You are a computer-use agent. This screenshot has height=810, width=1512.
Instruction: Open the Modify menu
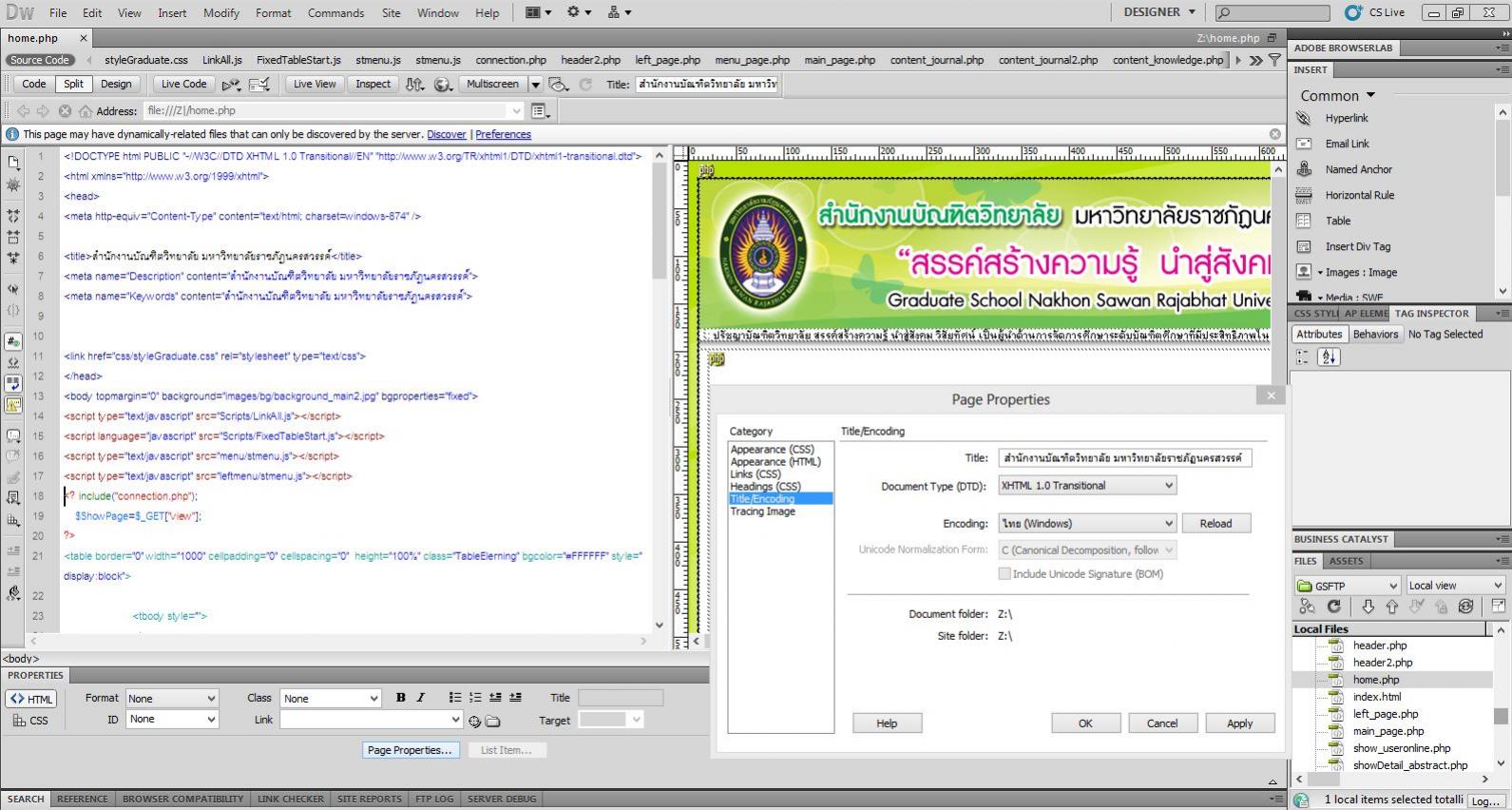point(221,12)
